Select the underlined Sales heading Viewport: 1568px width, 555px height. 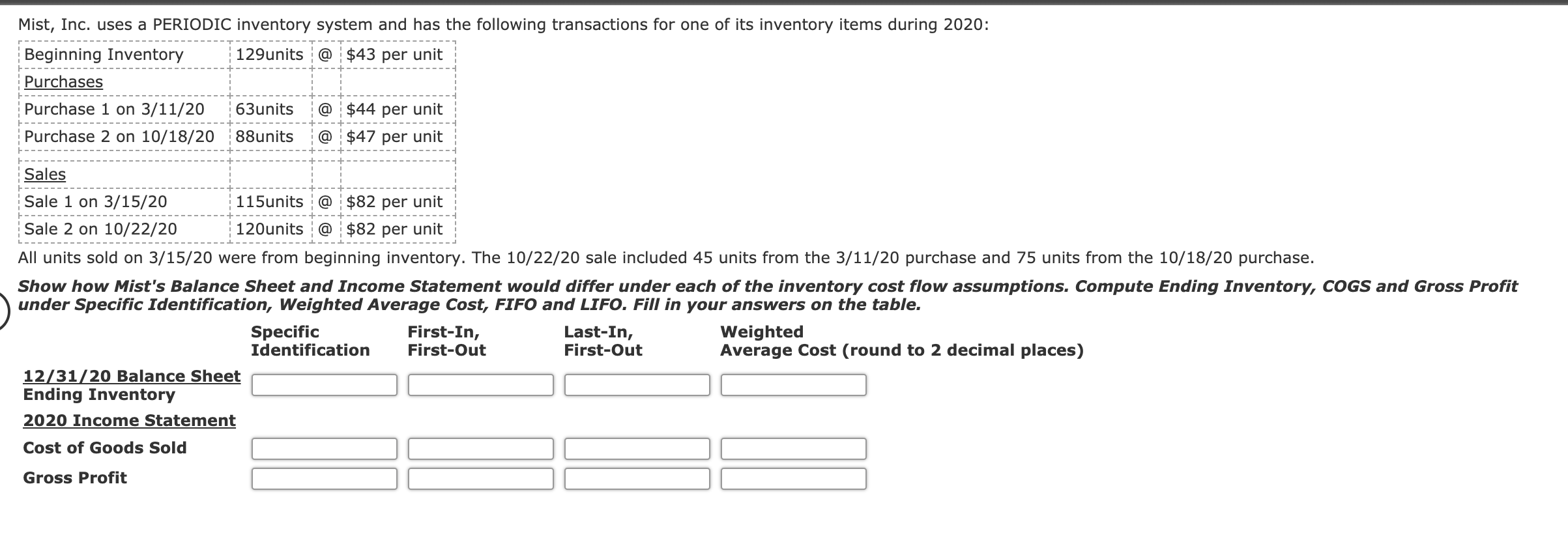(x=44, y=174)
